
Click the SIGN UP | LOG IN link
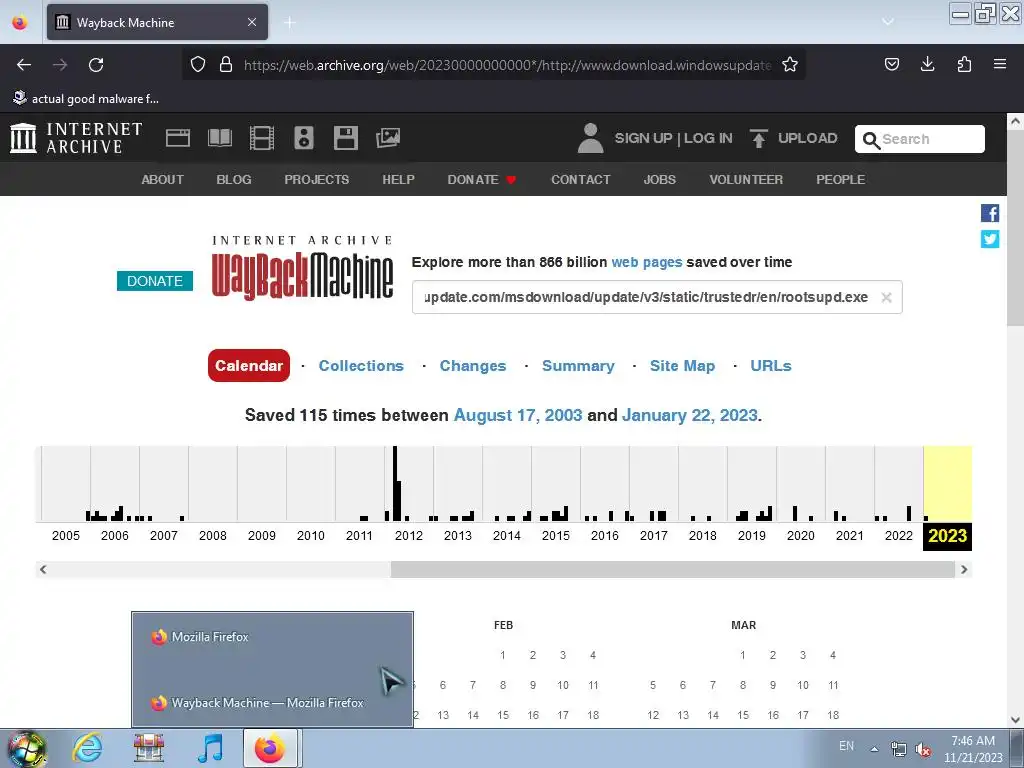tap(673, 138)
